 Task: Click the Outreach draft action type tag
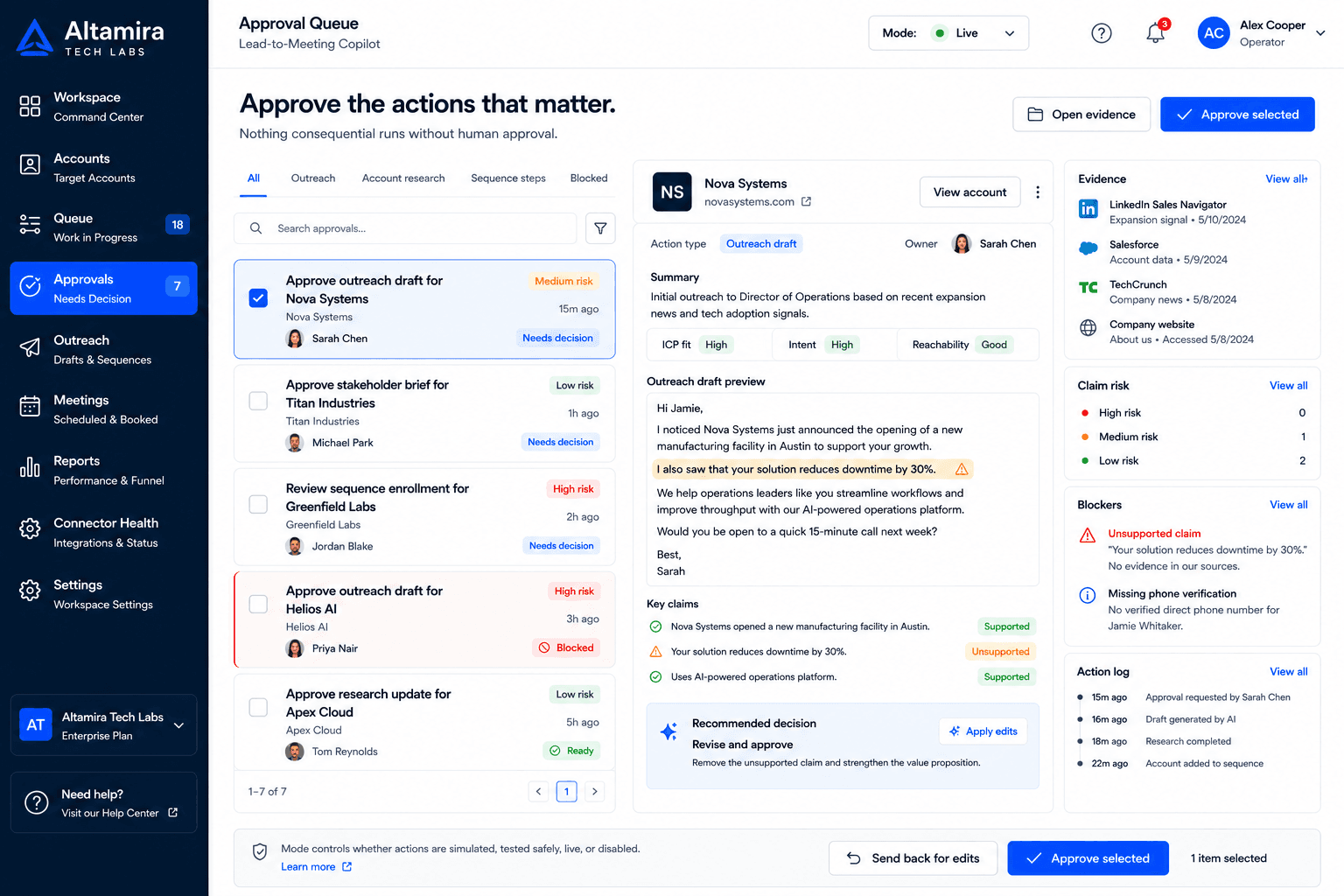tap(761, 244)
